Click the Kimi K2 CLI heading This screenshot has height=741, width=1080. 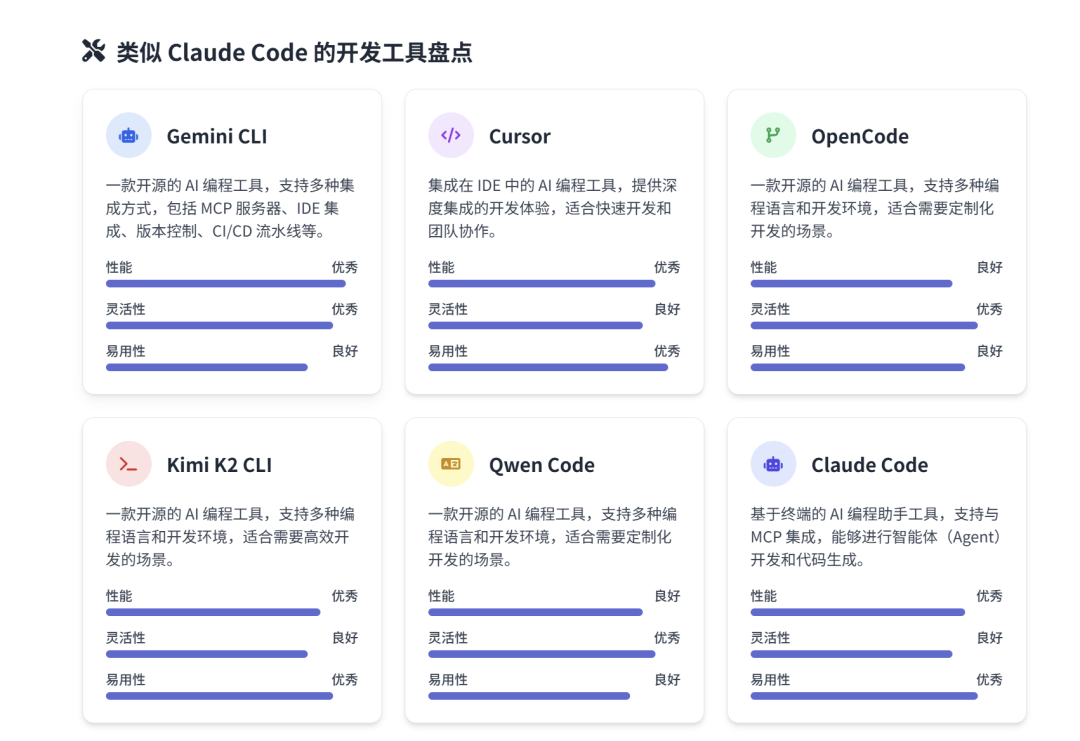tap(219, 465)
